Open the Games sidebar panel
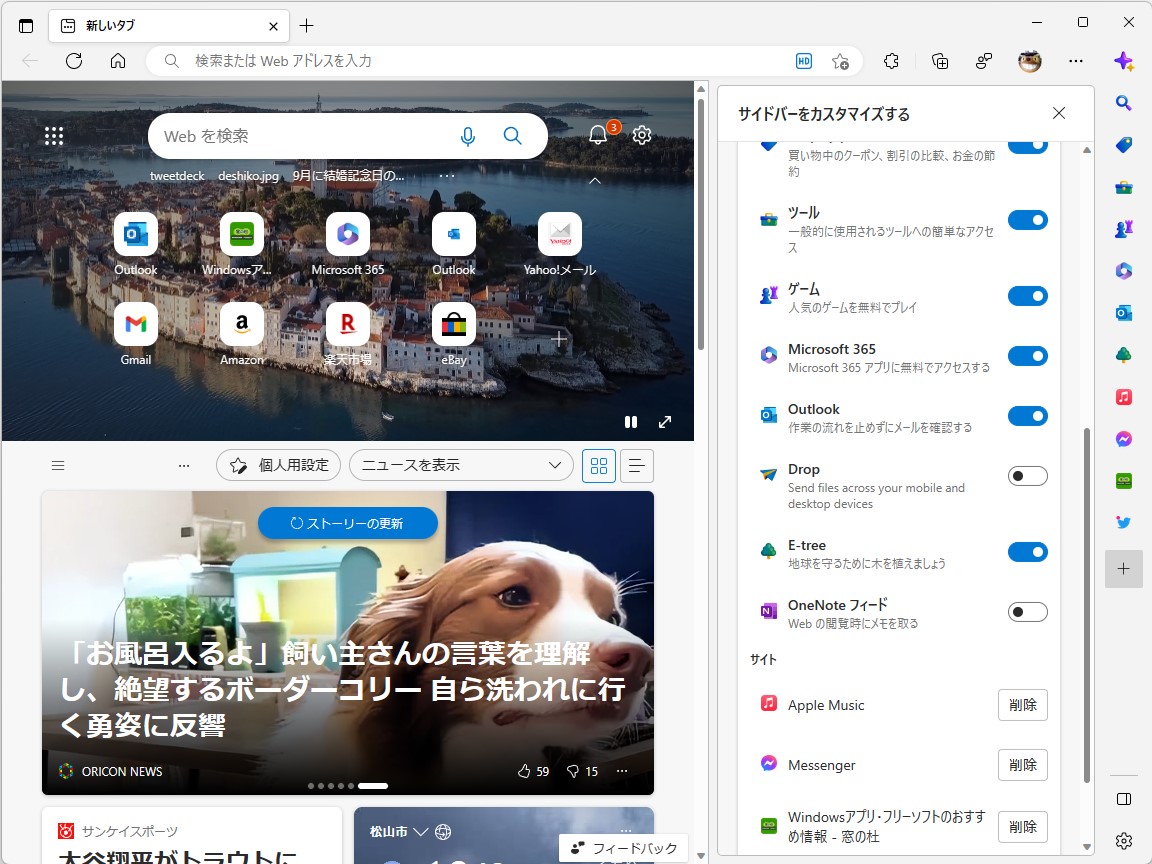Image resolution: width=1152 pixels, height=864 pixels. click(x=1123, y=229)
